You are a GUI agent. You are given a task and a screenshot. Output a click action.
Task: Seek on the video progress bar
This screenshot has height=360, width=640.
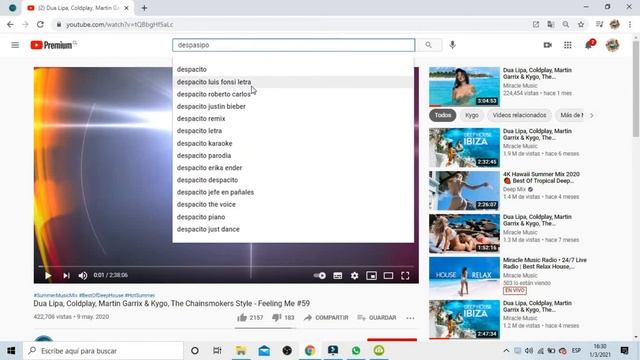tap(226, 266)
